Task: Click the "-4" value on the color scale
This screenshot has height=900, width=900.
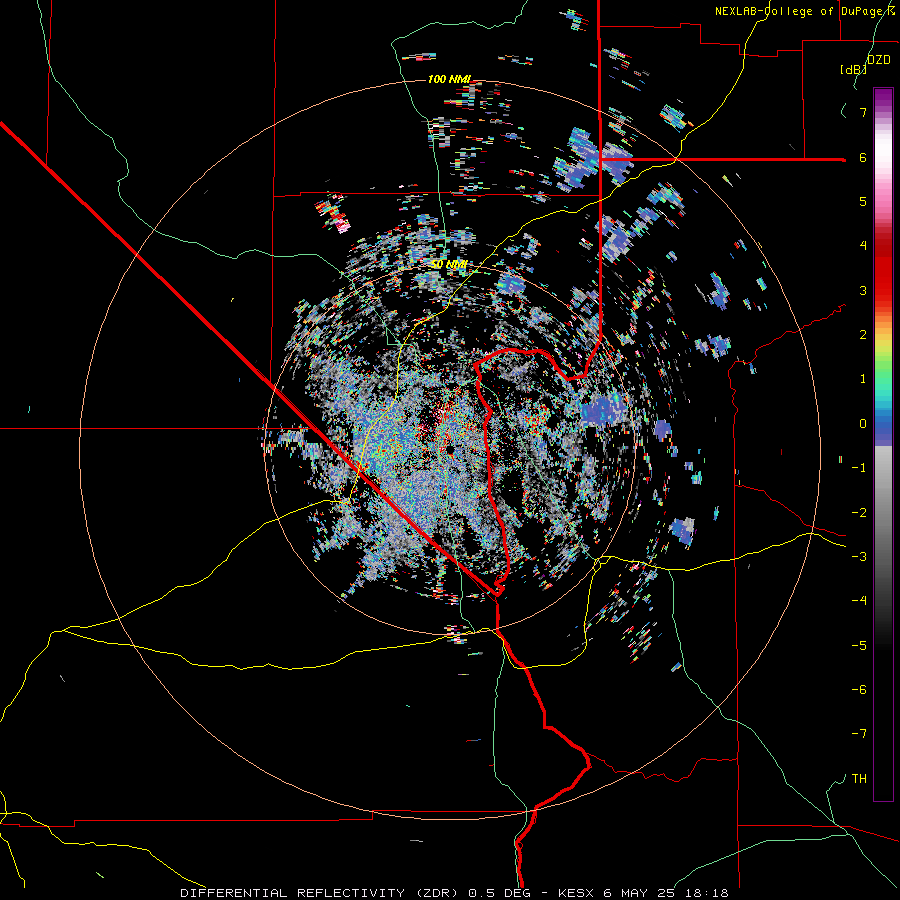Action: pos(859,601)
